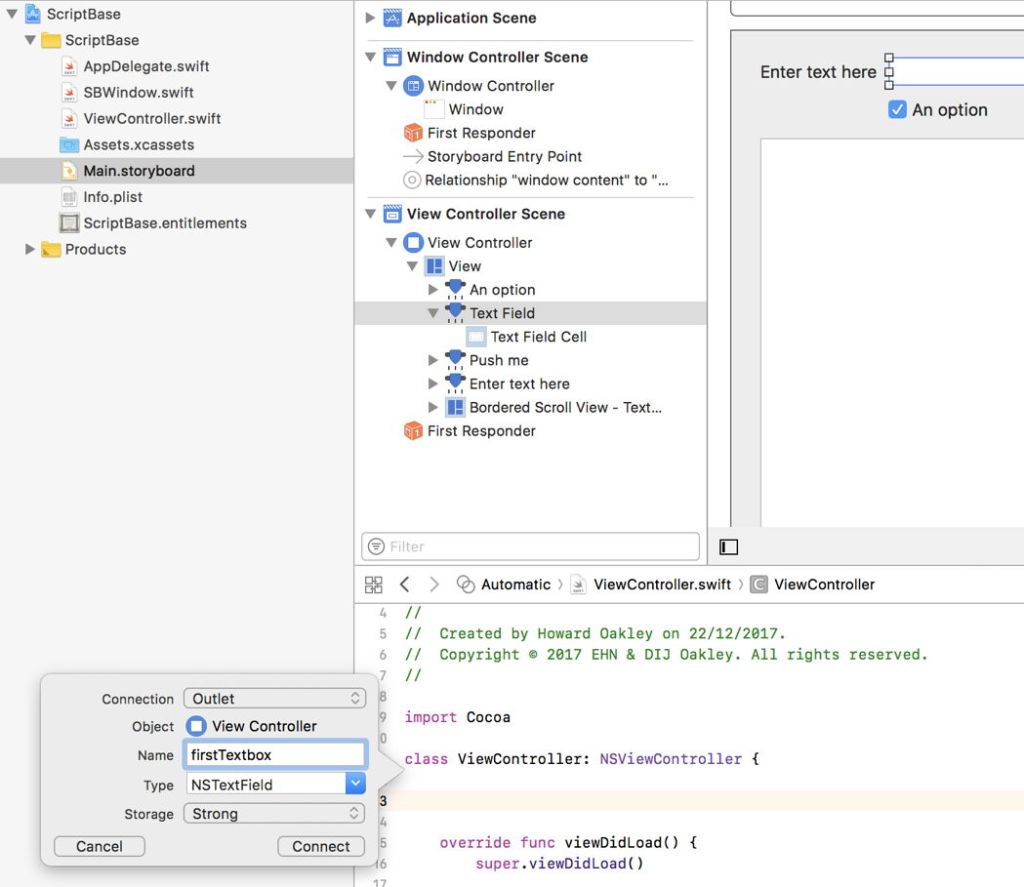The width and height of the screenshot is (1024, 887).
Task: Open the Type NSTextField combo box arrow
Action: tap(355, 785)
